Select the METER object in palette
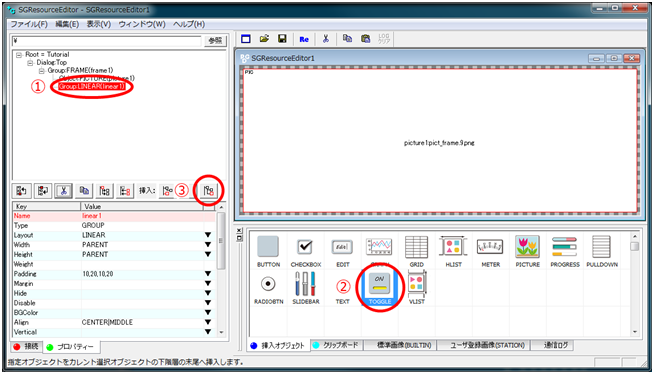Image resolution: width=654 pixels, height=374 pixels. click(490, 251)
